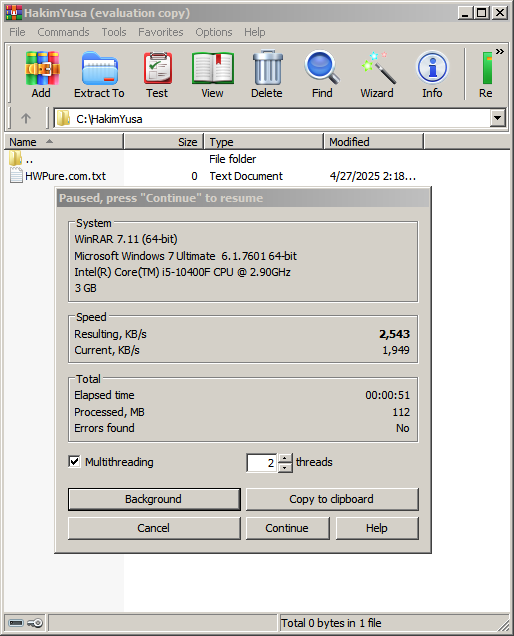514x636 pixels.
Task: Minimize the HakimYusa window
Action: 465,13
